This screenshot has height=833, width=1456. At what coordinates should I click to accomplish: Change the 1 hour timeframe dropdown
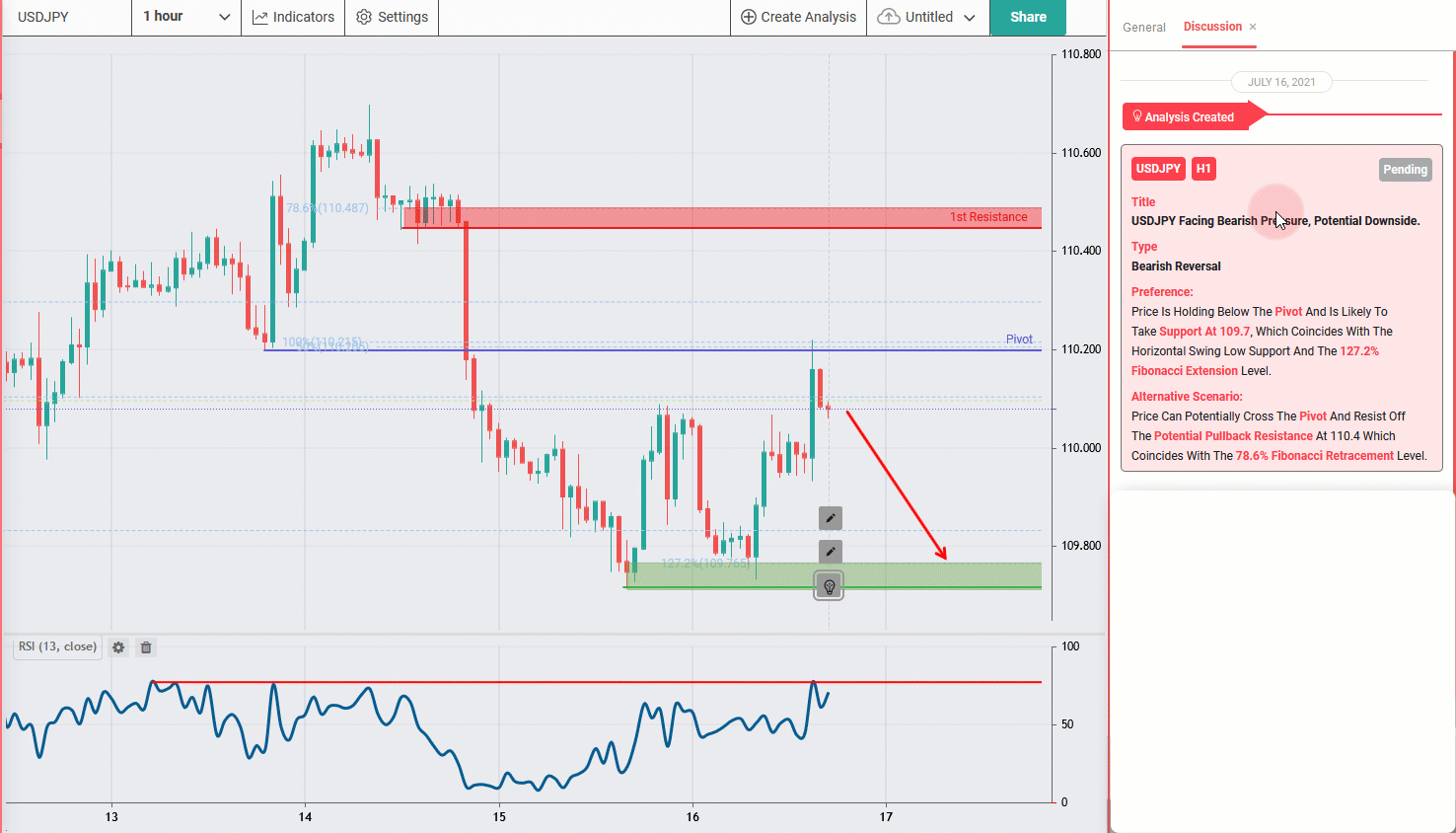[186, 17]
